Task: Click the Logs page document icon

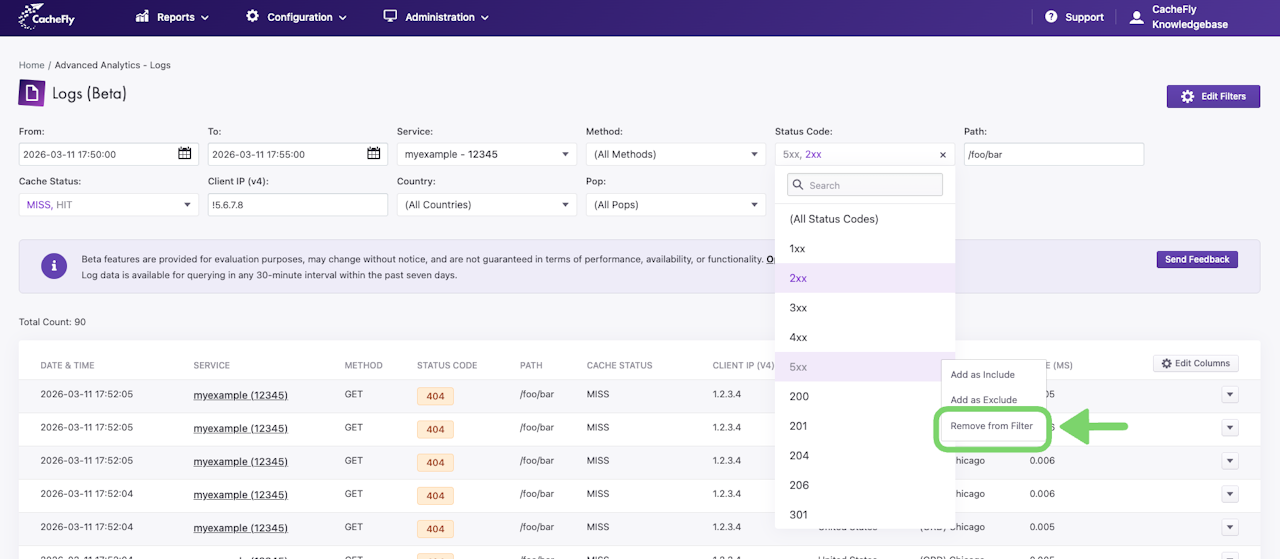Action: pos(32,94)
